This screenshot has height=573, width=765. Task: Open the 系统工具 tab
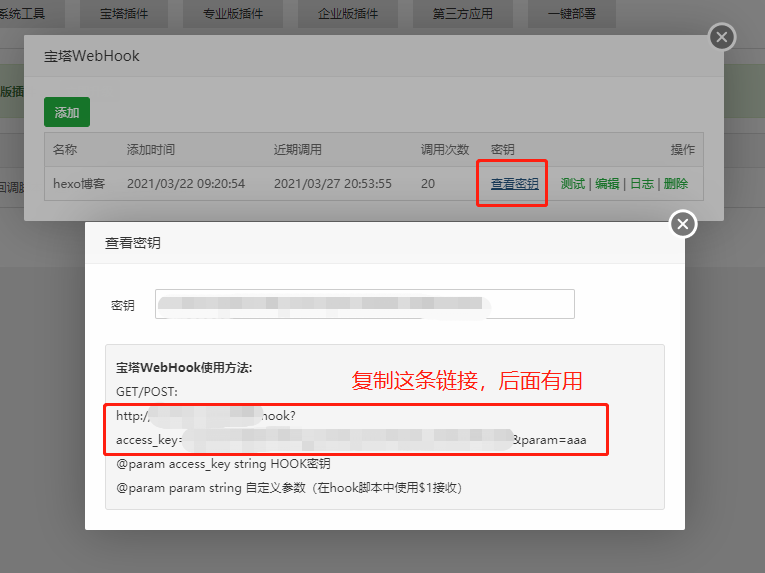click(24, 14)
